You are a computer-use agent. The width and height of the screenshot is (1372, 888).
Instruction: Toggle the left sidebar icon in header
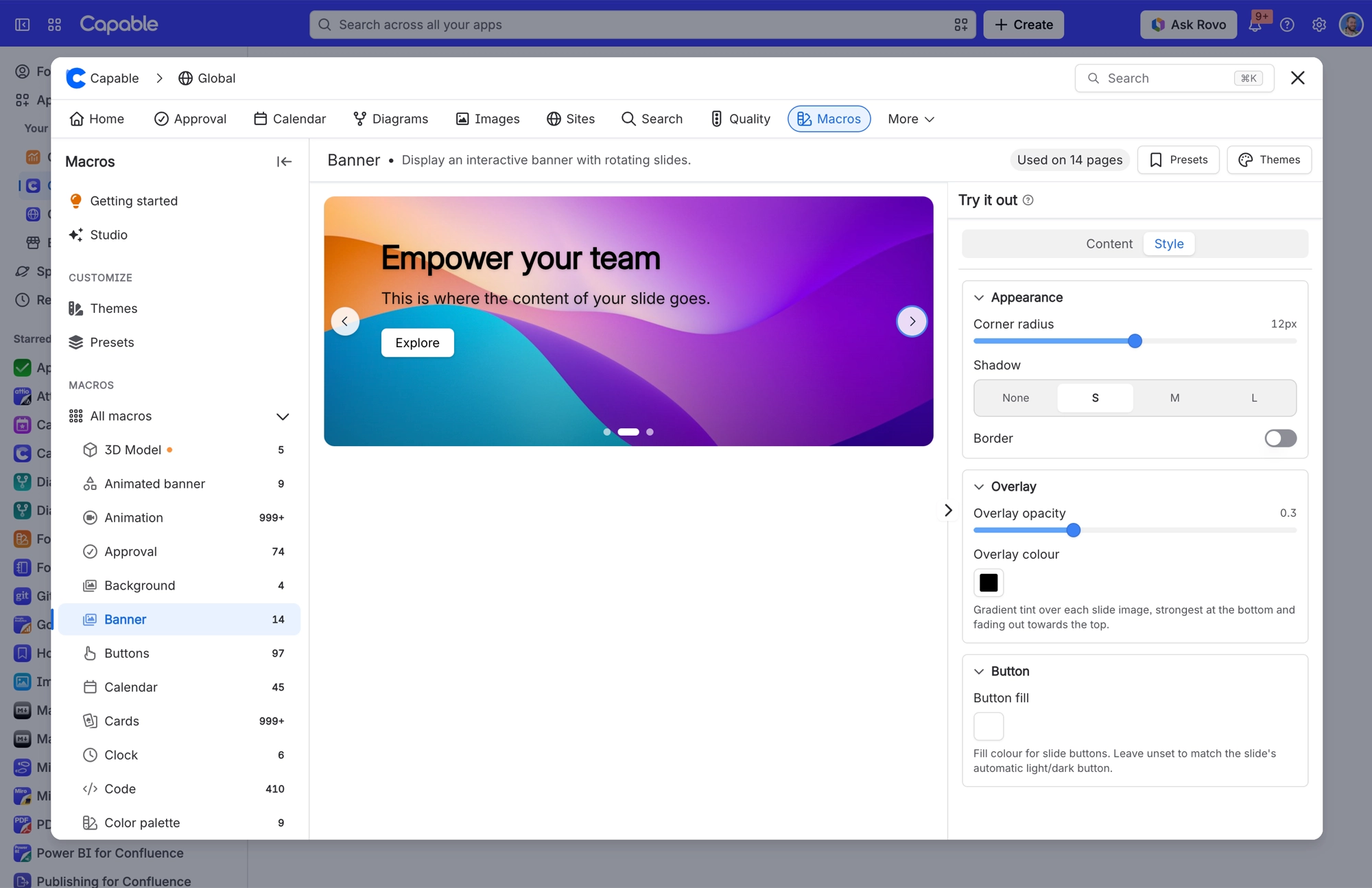(22, 25)
